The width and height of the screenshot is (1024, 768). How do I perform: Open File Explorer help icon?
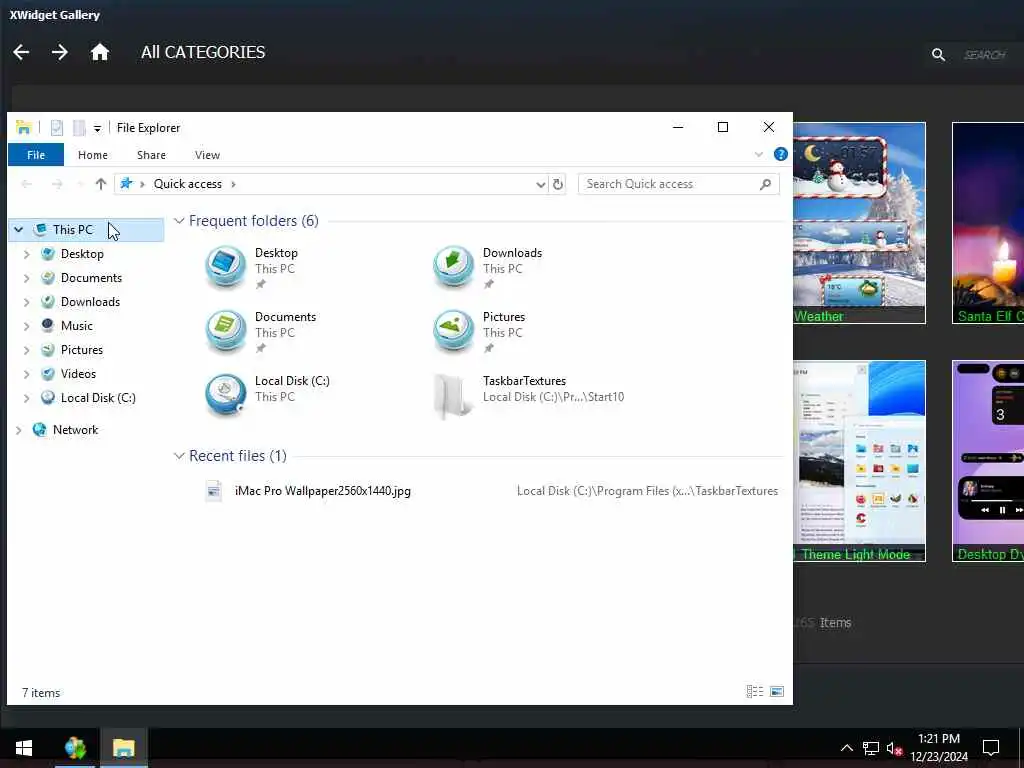click(x=780, y=154)
